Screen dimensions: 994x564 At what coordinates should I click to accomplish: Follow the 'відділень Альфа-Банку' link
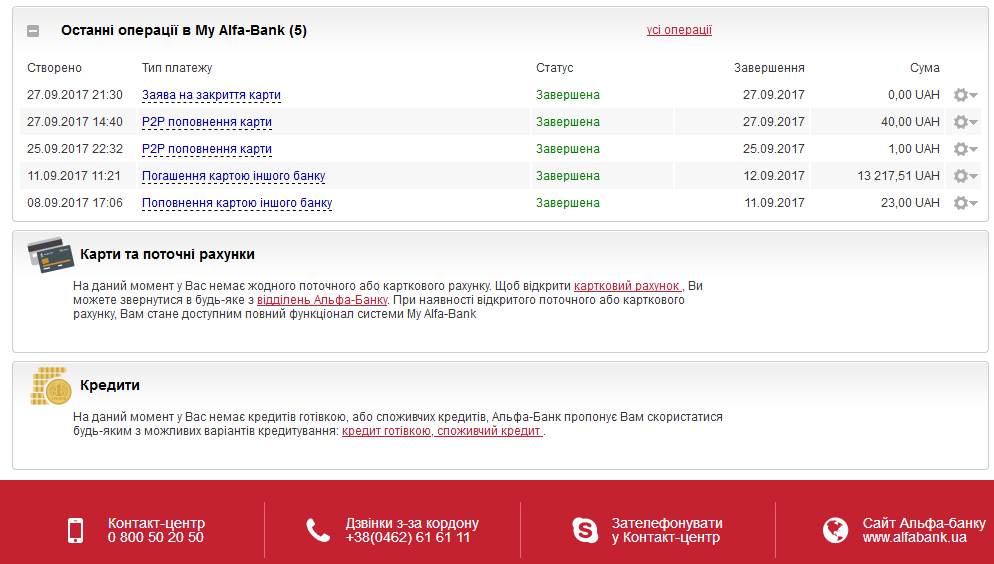coord(322,300)
